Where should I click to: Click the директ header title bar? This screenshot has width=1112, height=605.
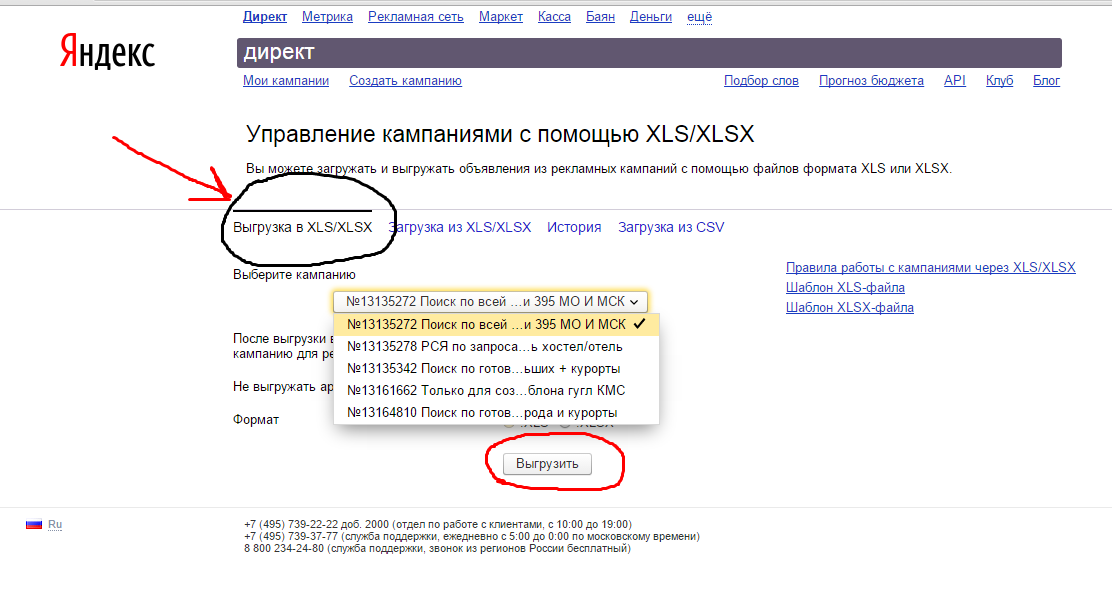[x=649, y=52]
